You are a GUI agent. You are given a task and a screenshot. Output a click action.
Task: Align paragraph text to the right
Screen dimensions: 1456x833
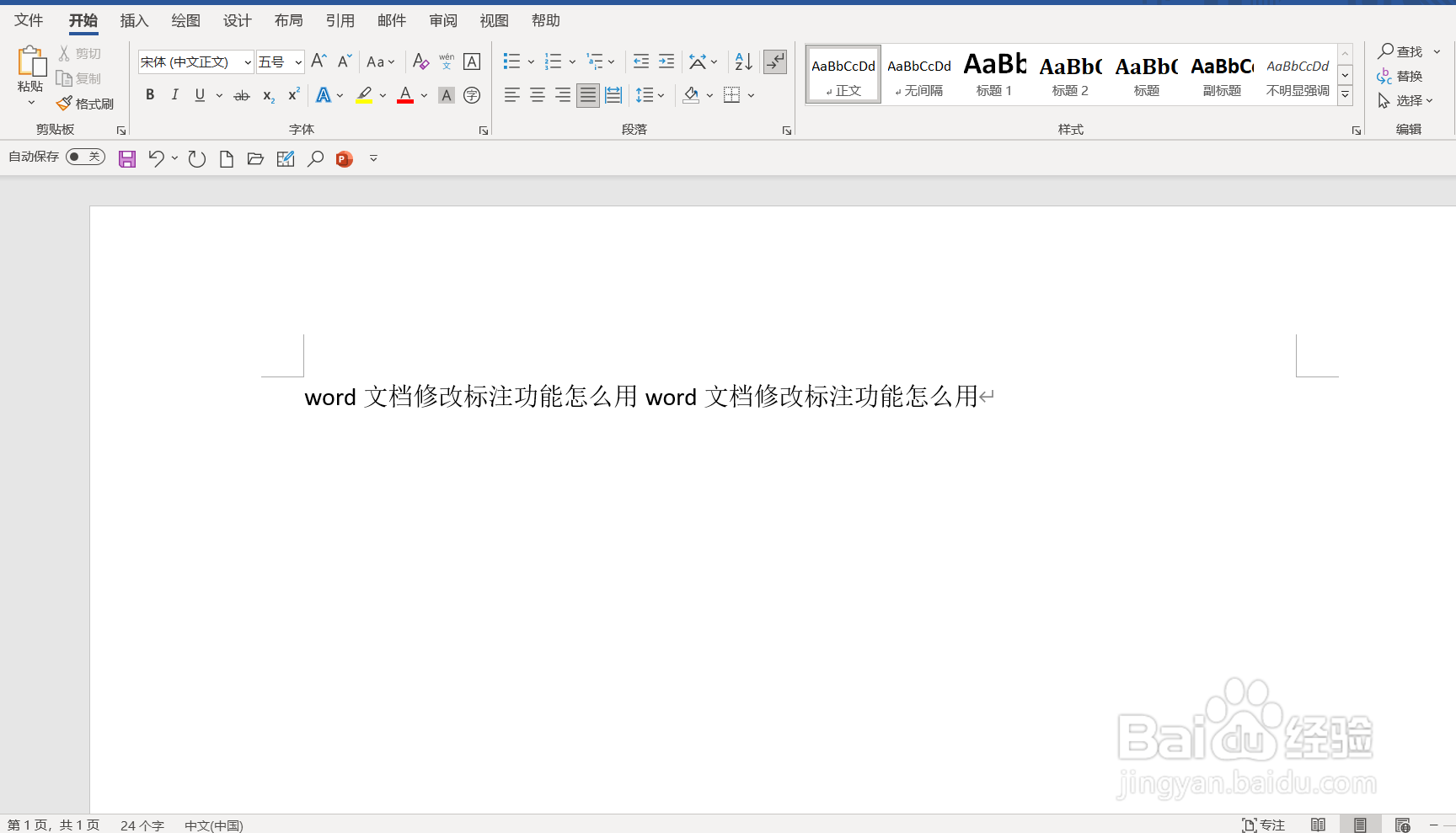(x=563, y=95)
